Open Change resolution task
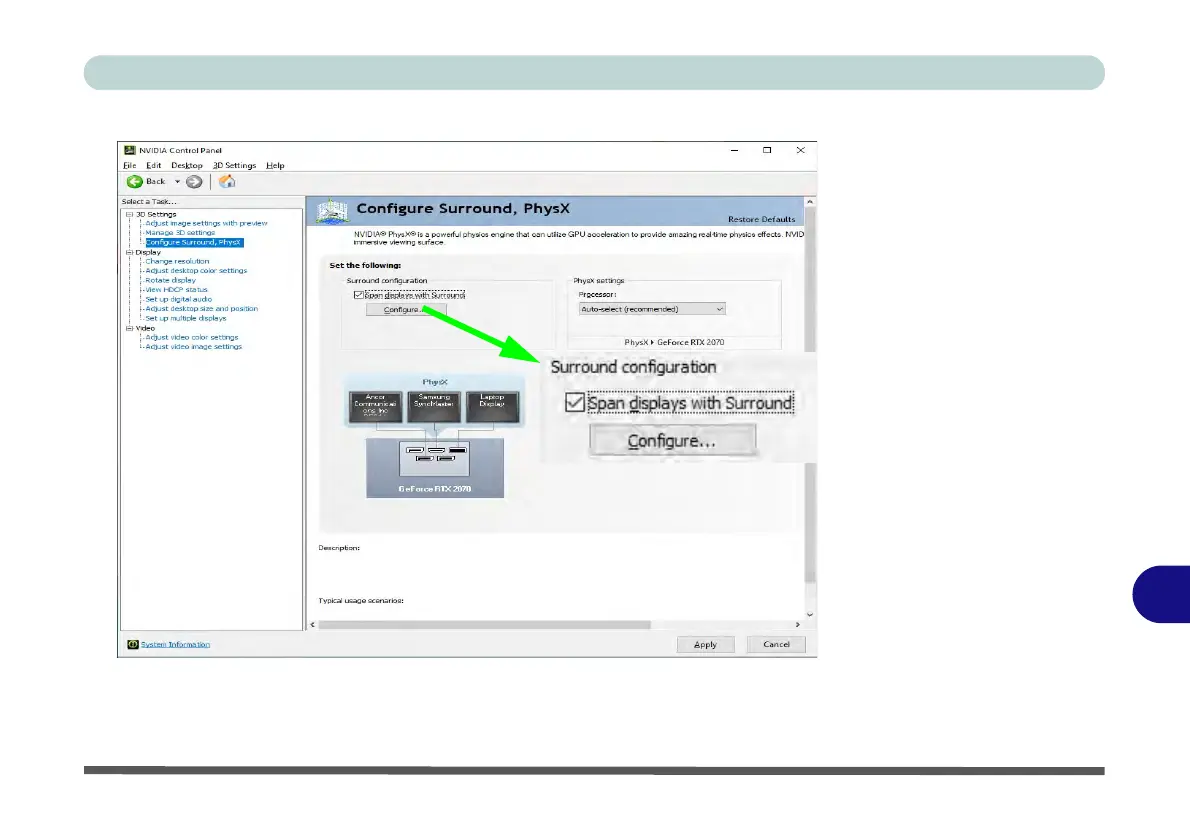Viewport: 1190px width, 838px height. tap(177, 261)
